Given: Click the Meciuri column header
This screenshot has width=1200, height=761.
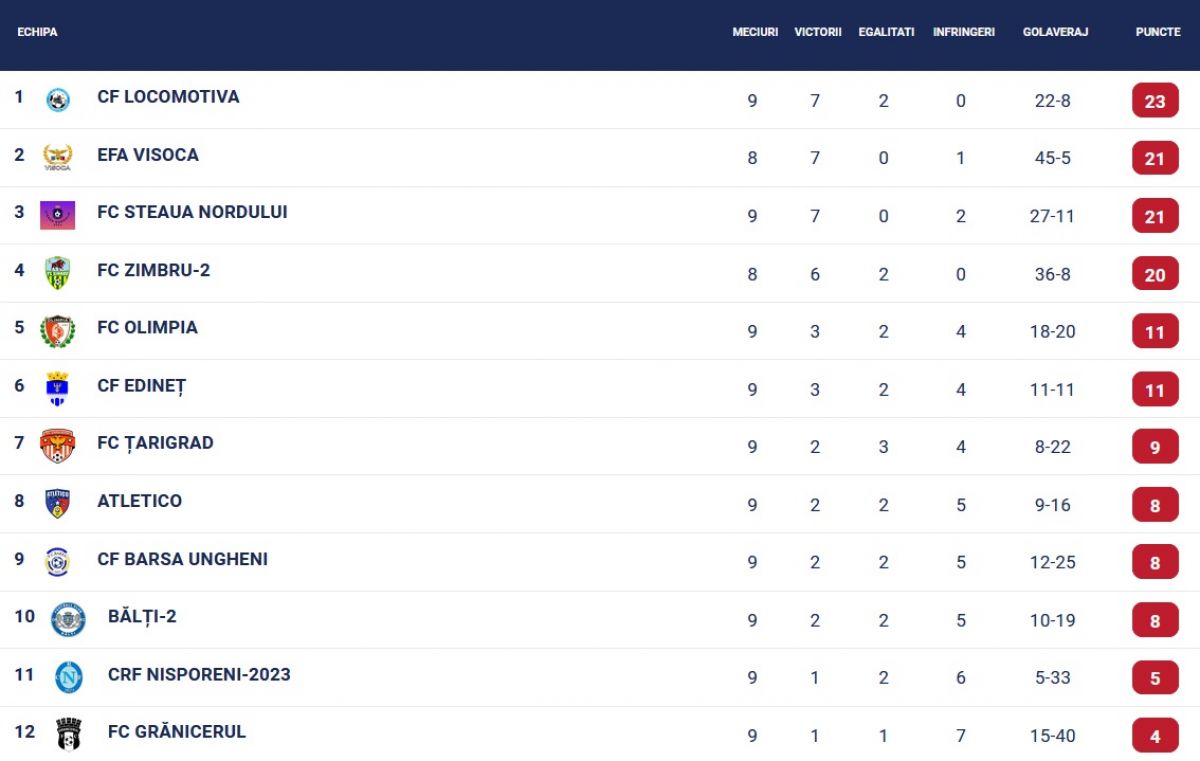Looking at the screenshot, I should click(755, 32).
